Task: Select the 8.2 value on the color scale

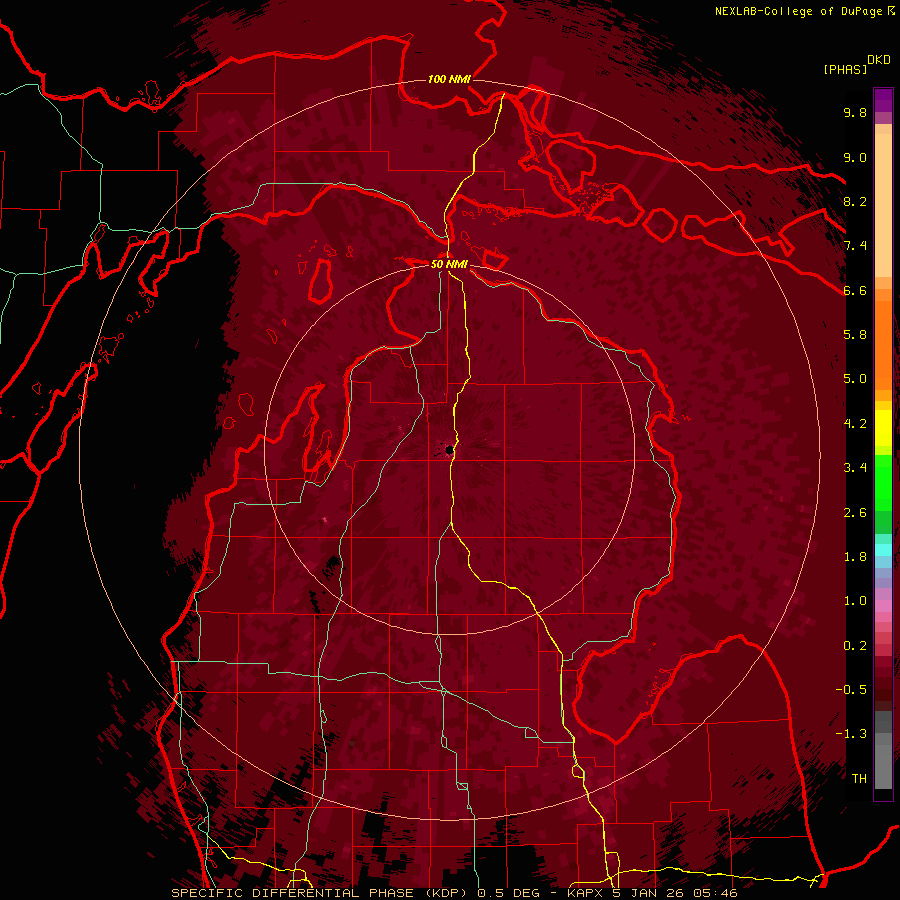Action: click(855, 201)
